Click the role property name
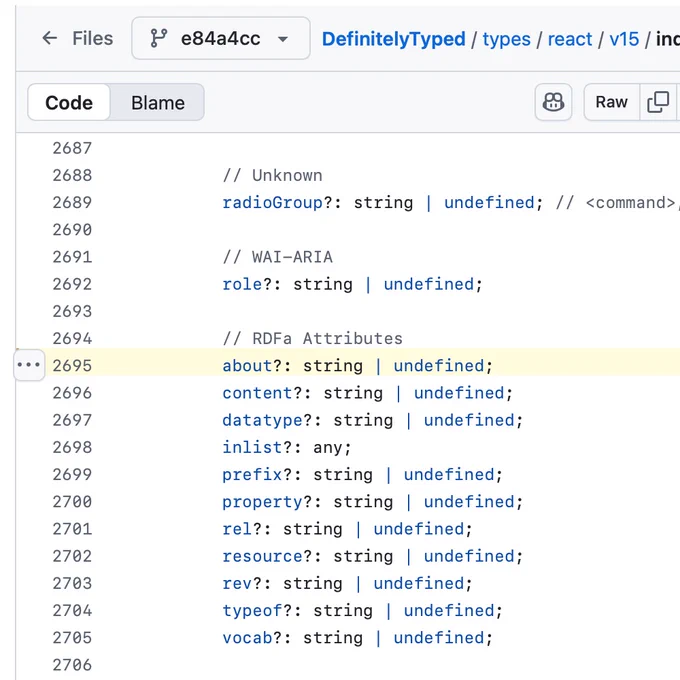This screenshot has height=680, width=680. 242,284
